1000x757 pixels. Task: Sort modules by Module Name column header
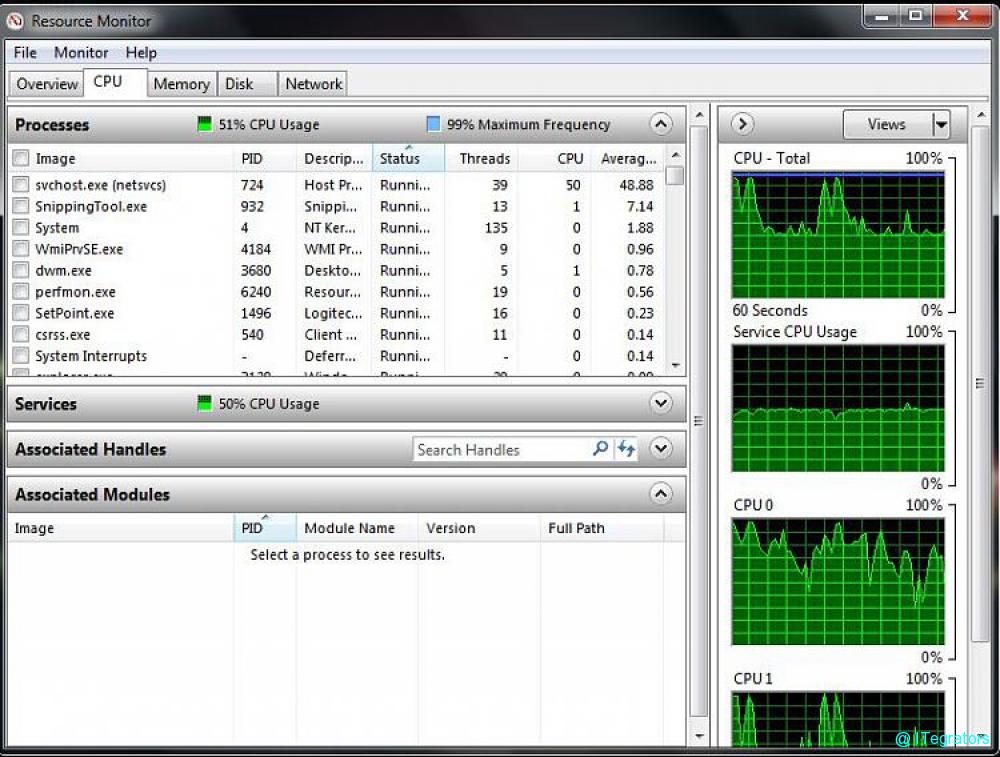[x=357, y=528]
